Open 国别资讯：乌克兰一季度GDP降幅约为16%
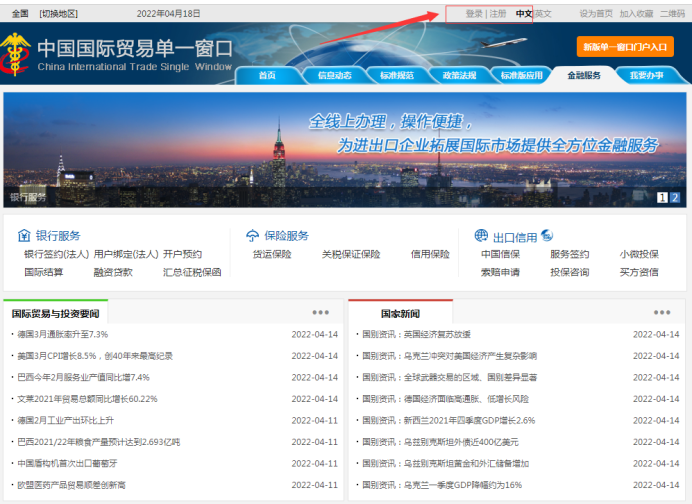 tap(442, 485)
